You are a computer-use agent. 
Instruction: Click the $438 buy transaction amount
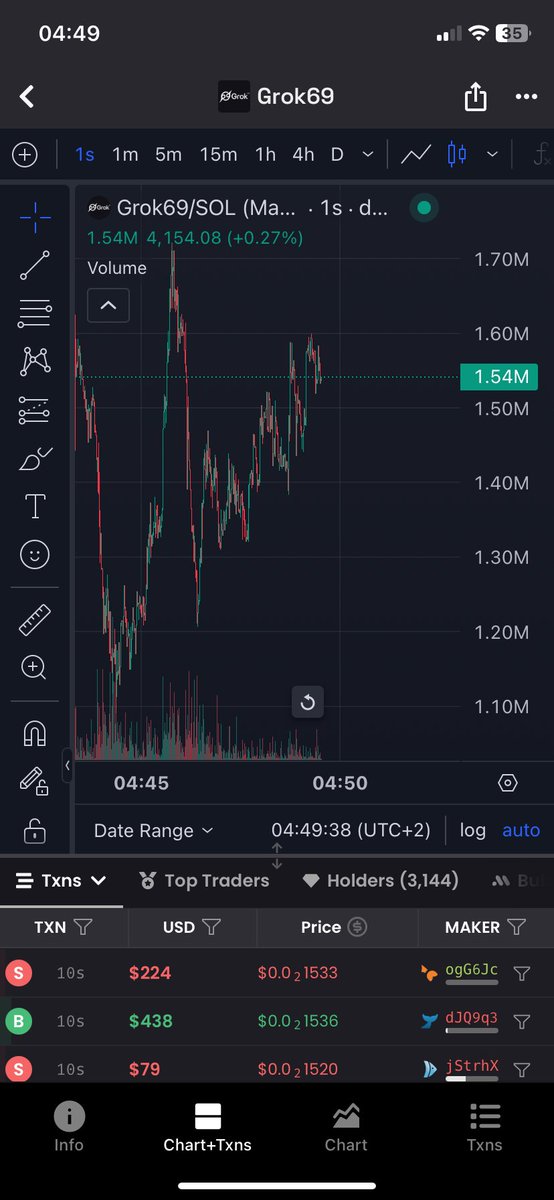coord(150,1022)
